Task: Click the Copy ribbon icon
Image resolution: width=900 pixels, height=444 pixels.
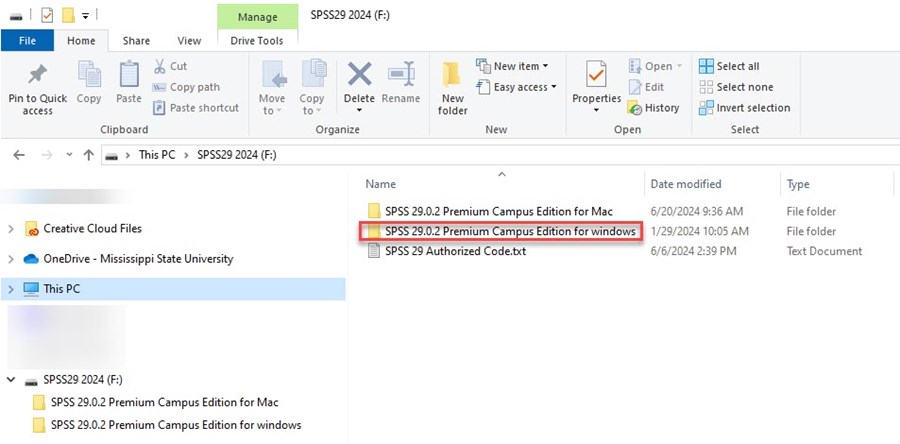Action: pos(89,75)
